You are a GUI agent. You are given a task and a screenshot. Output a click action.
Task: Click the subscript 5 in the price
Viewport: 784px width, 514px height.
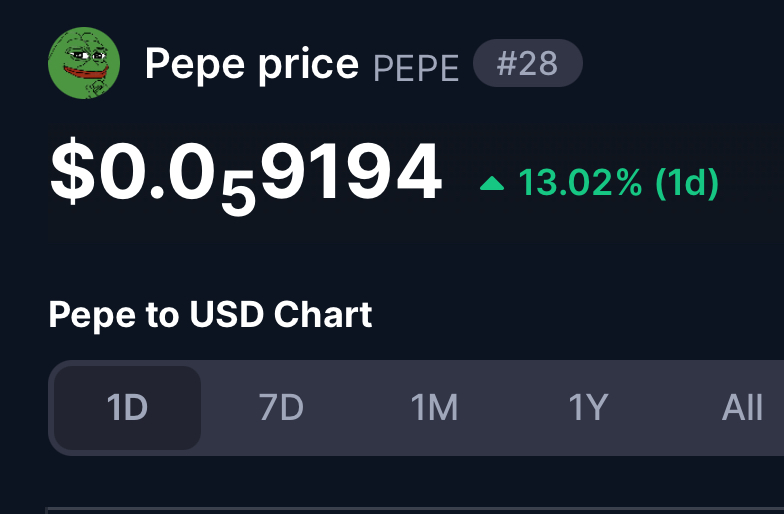(x=238, y=196)
